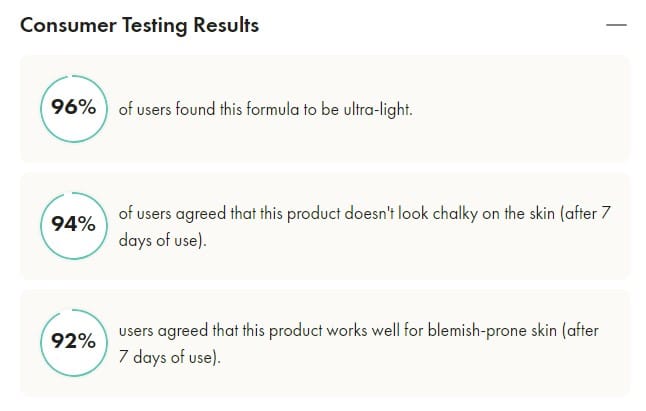Collapse the Consumer Testing Results section

tap(616, 26)
